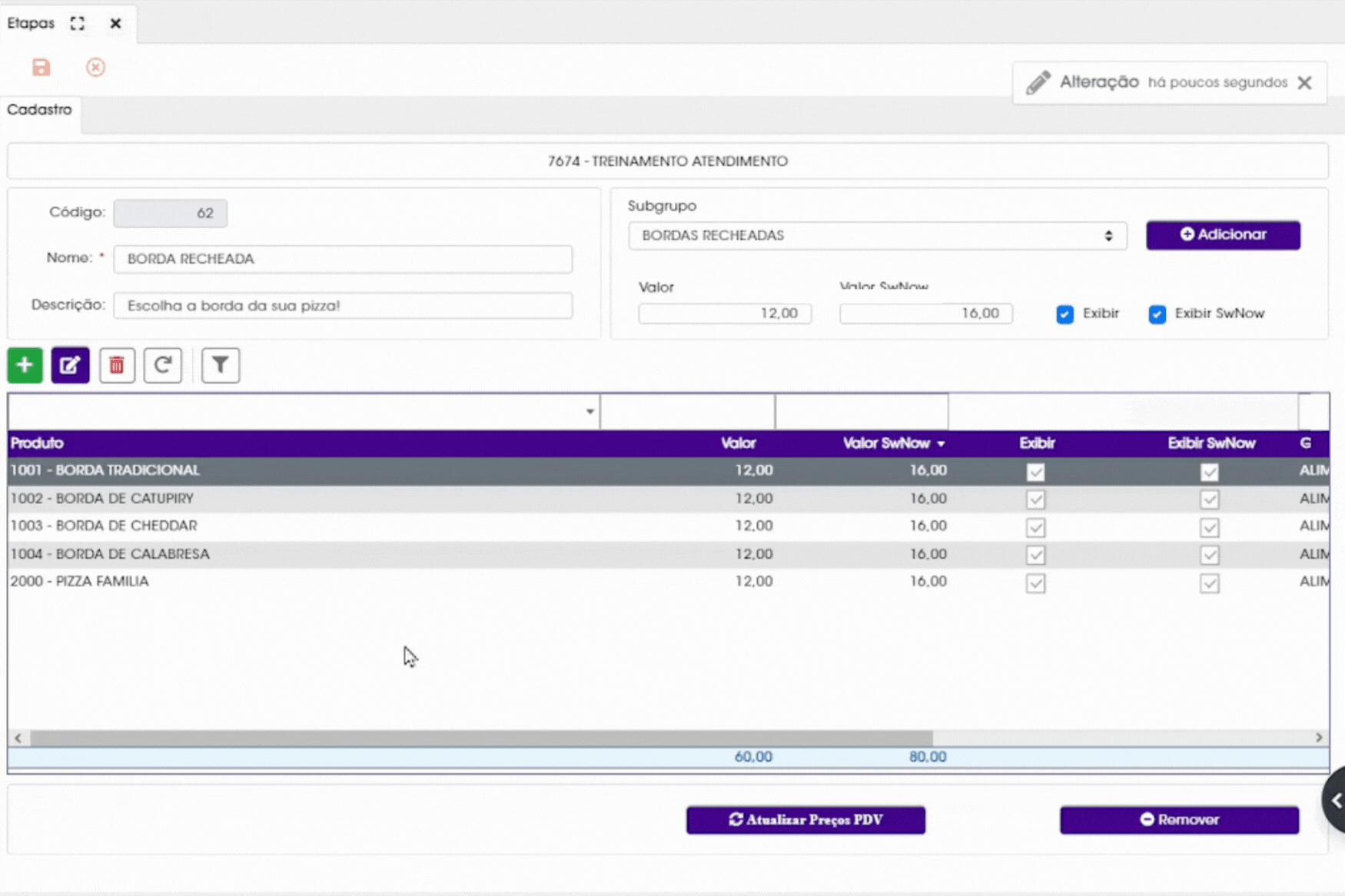Click the grid horizontal scrollbar thumb
The width and height of the screenshot is (1345, 896).
481,738
